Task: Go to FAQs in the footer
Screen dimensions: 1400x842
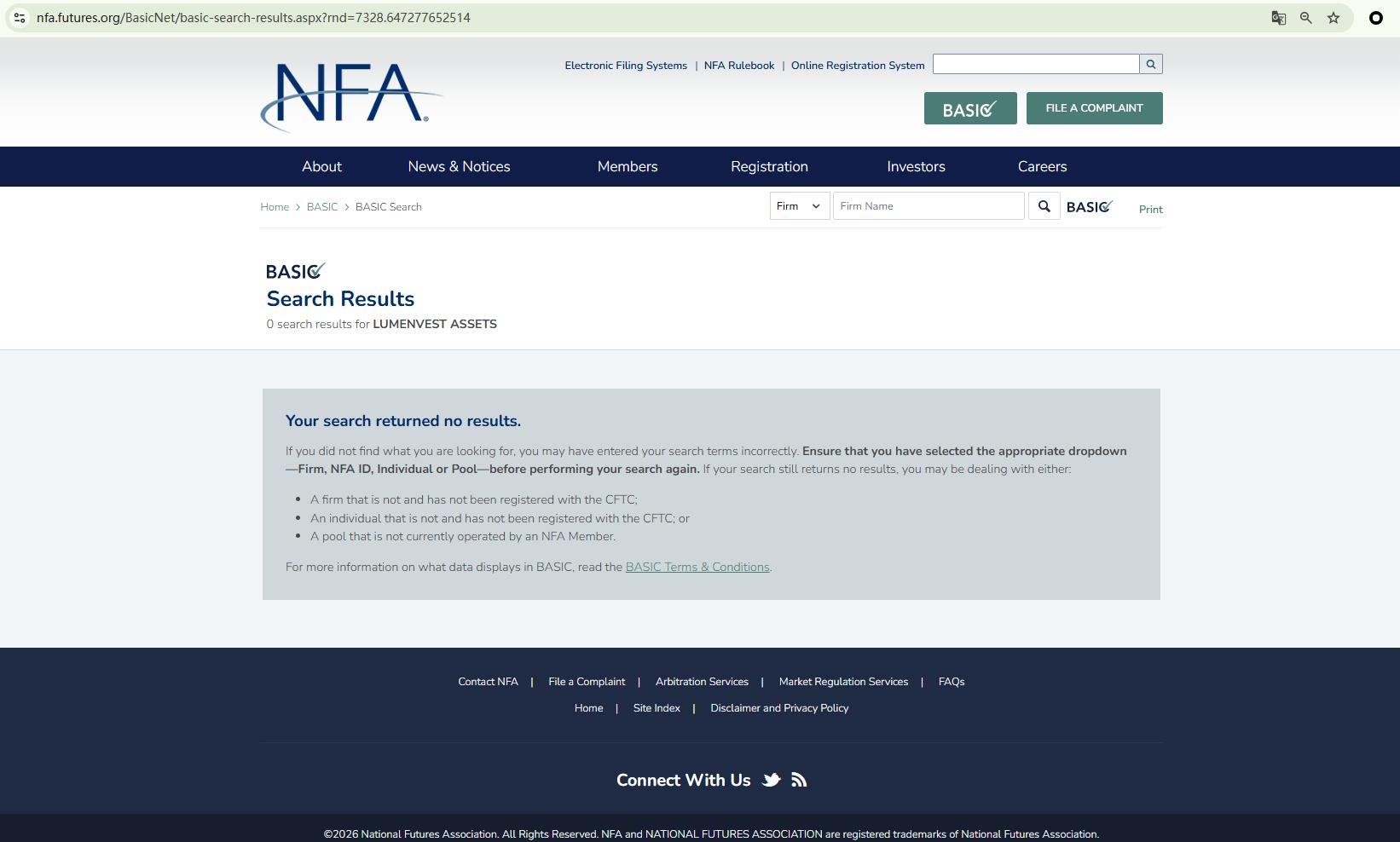Action: (x=952, y=682)
